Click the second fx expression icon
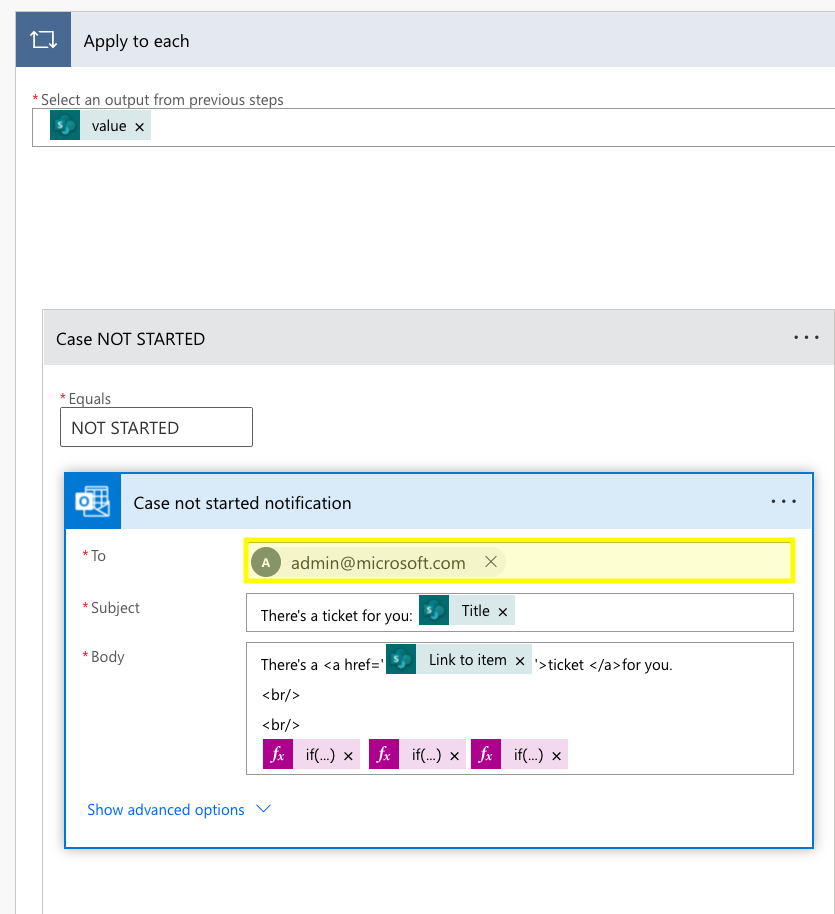Viewport: 835px width, 914px height. (x=384, y=755)
